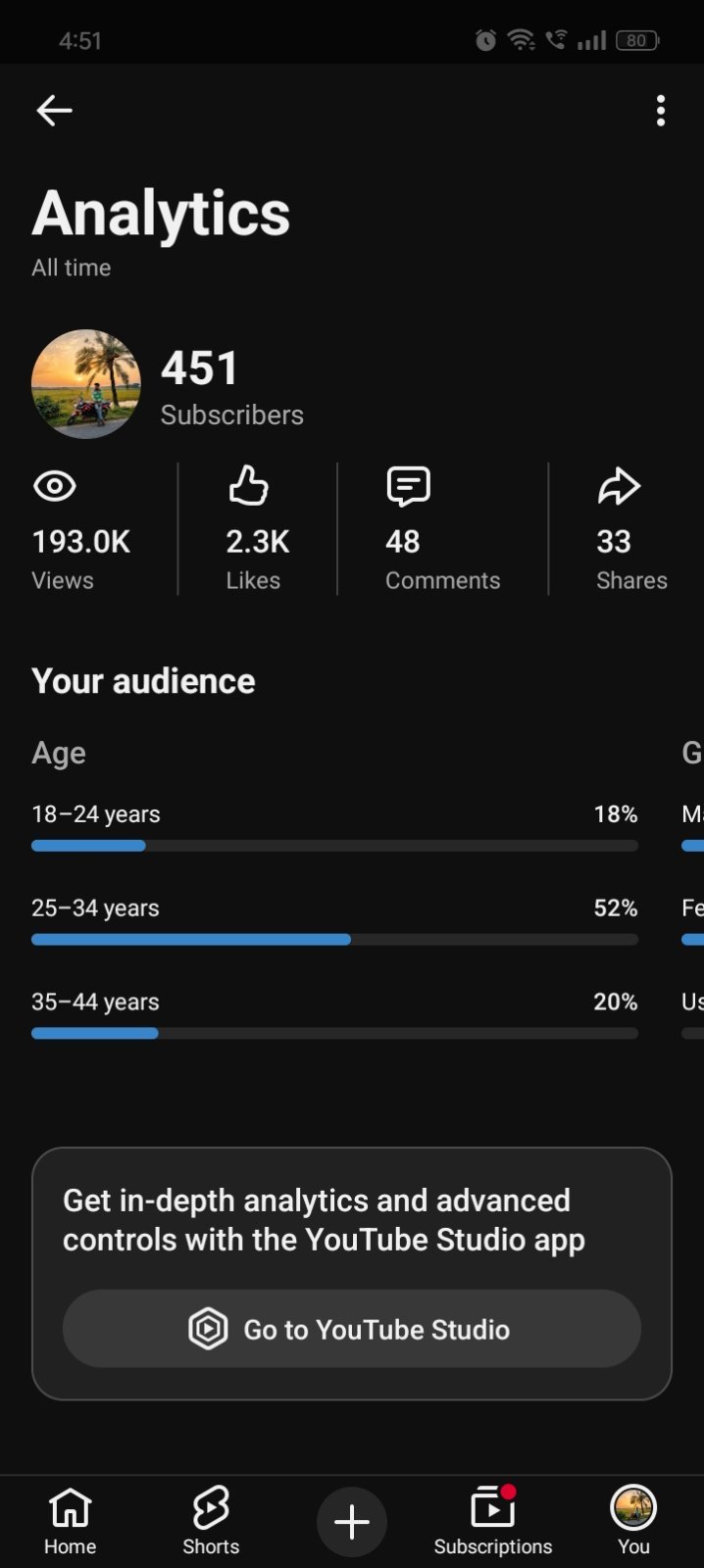The height and width of the screenshot is (1568, 704).
Task: Switch to the Home tab
Action: coord(71,1522)
